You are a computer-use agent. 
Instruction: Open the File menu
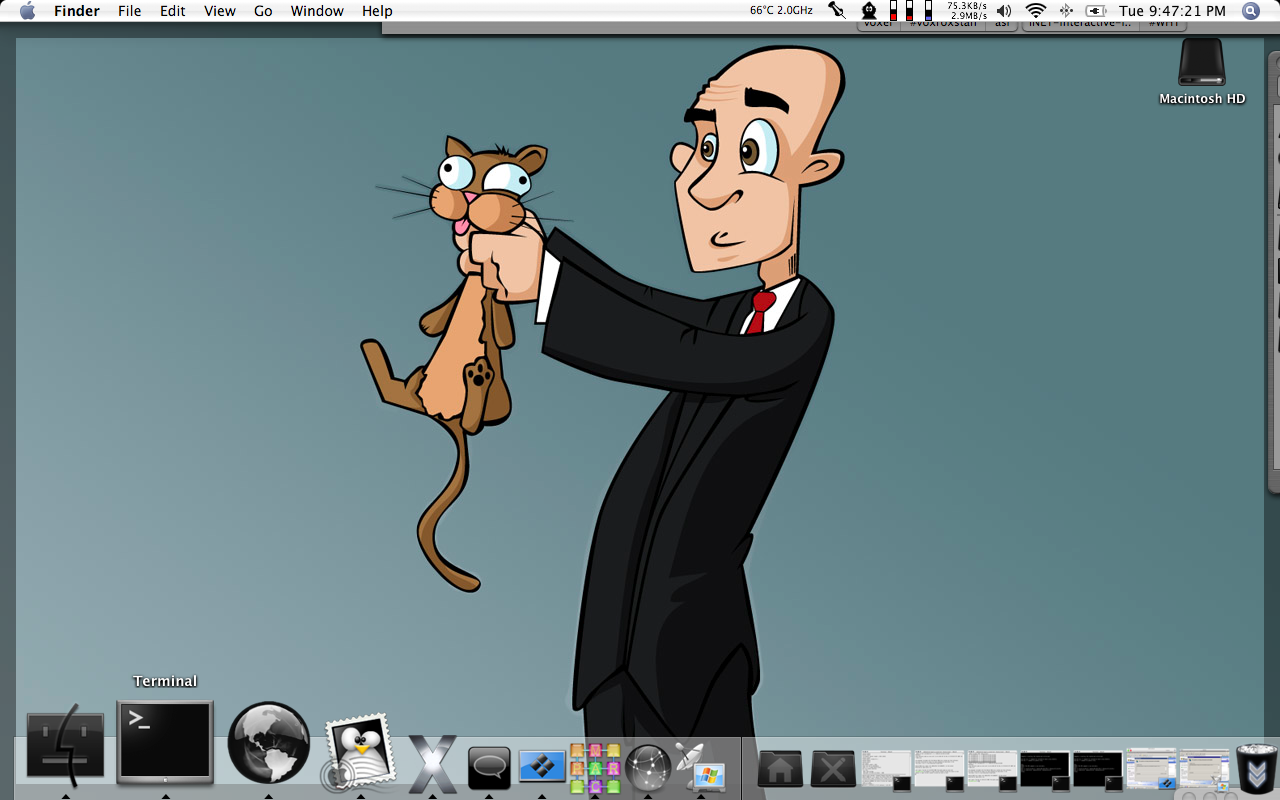pyautogui.click(x=129, y=11)
